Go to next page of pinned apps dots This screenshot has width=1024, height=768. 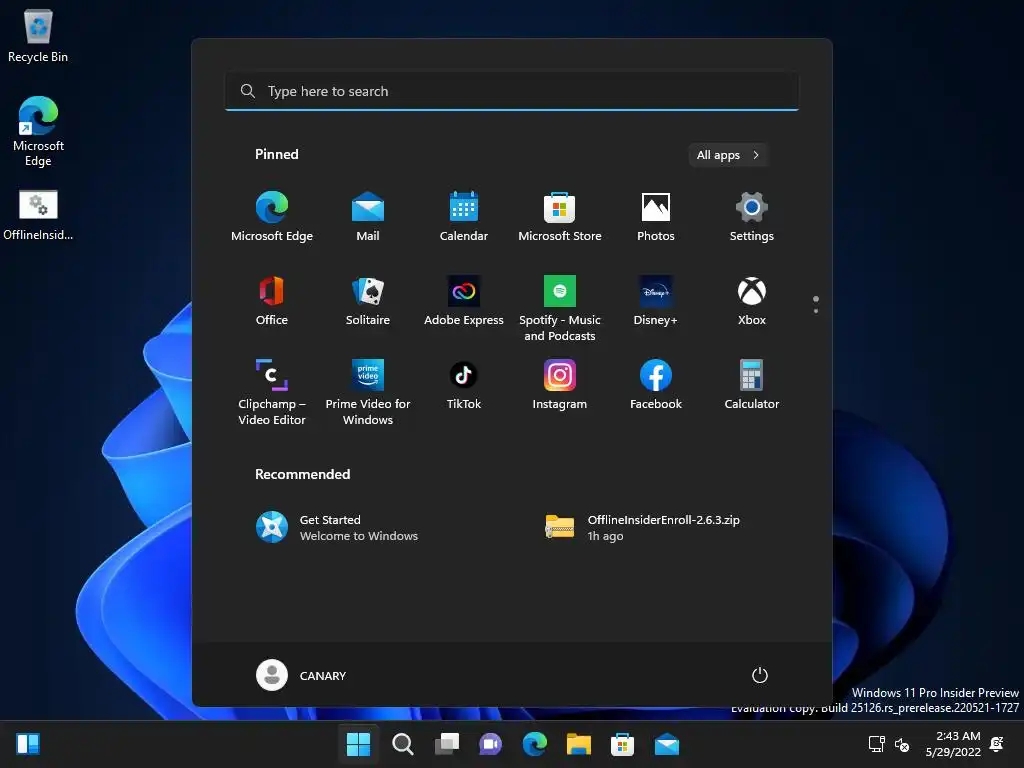coord(816,311)
